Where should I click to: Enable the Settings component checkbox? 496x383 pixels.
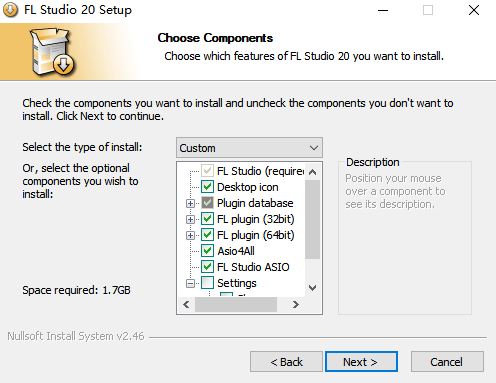[207, 283]
